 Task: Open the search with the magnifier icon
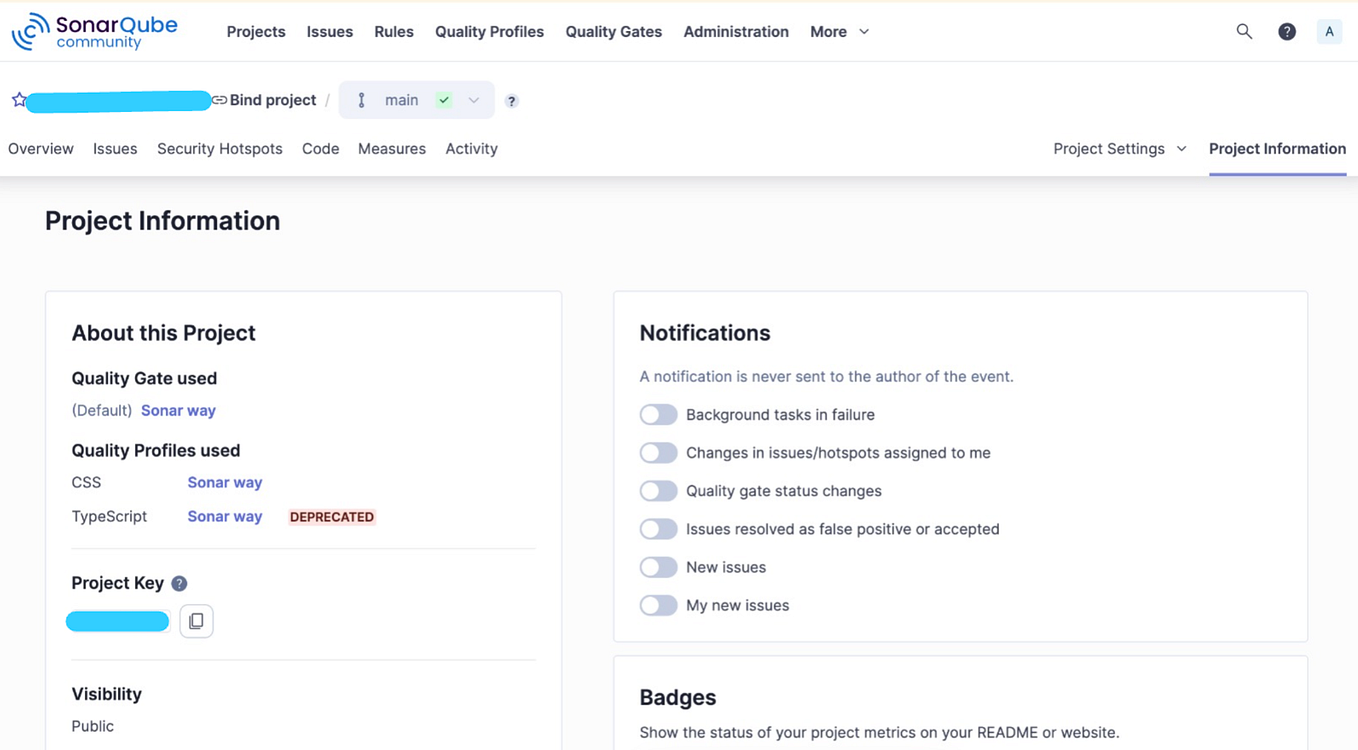[x=1244, y=31]
